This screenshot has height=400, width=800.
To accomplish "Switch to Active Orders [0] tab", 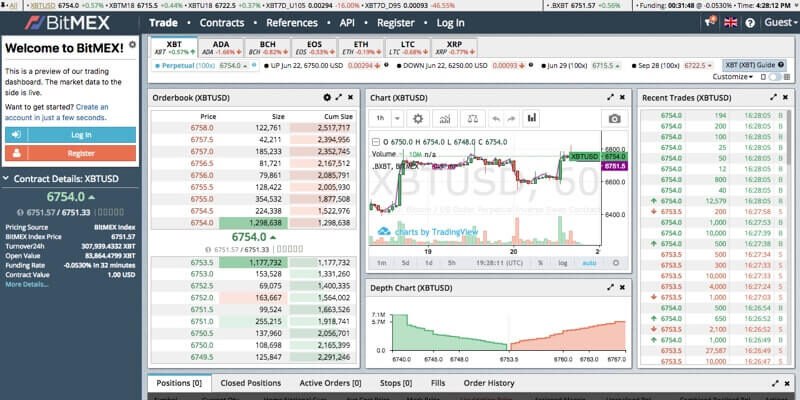I will click(x=331, y=383).
